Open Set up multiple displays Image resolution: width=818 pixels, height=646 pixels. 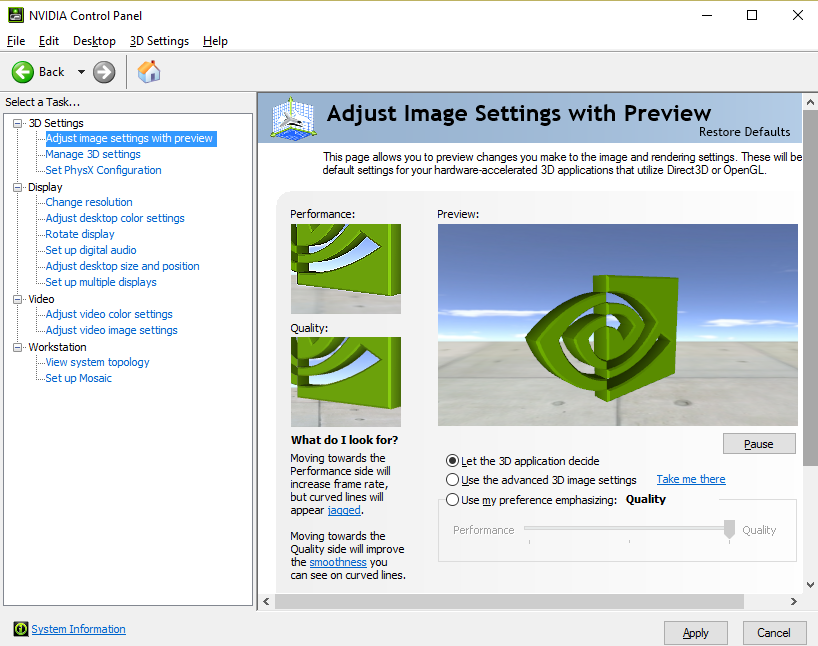(x=101, y=282)
